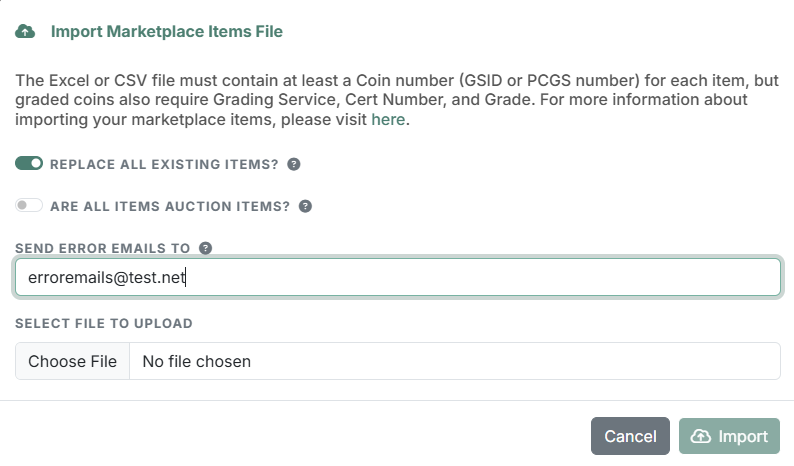Image resolution: width=794 pixels, height=466 pixels.
Task: Click the "Send Error Emails To" field label
Action: (x=102, y=248)
